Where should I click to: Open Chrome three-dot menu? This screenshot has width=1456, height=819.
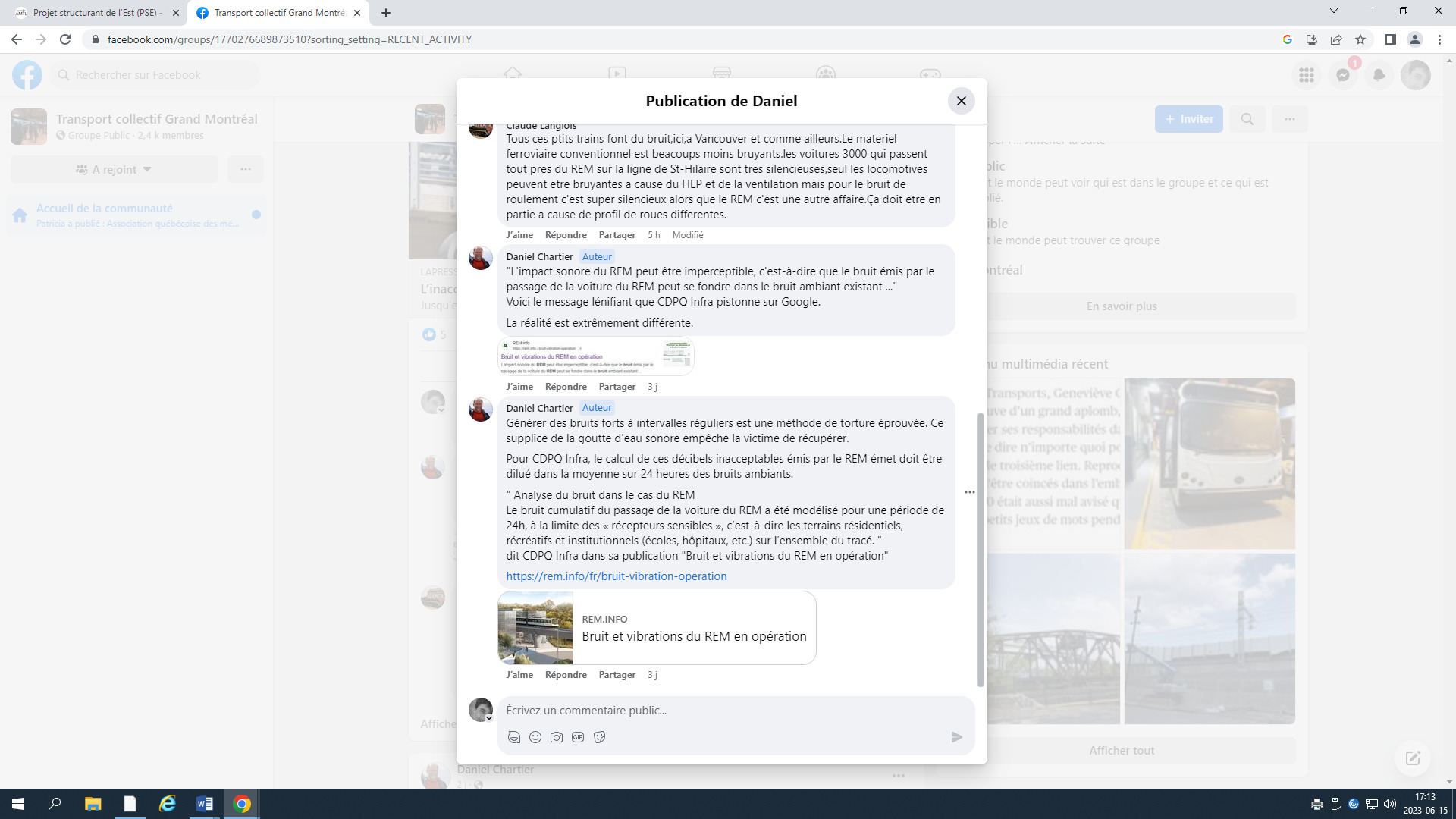(1439, 39)
